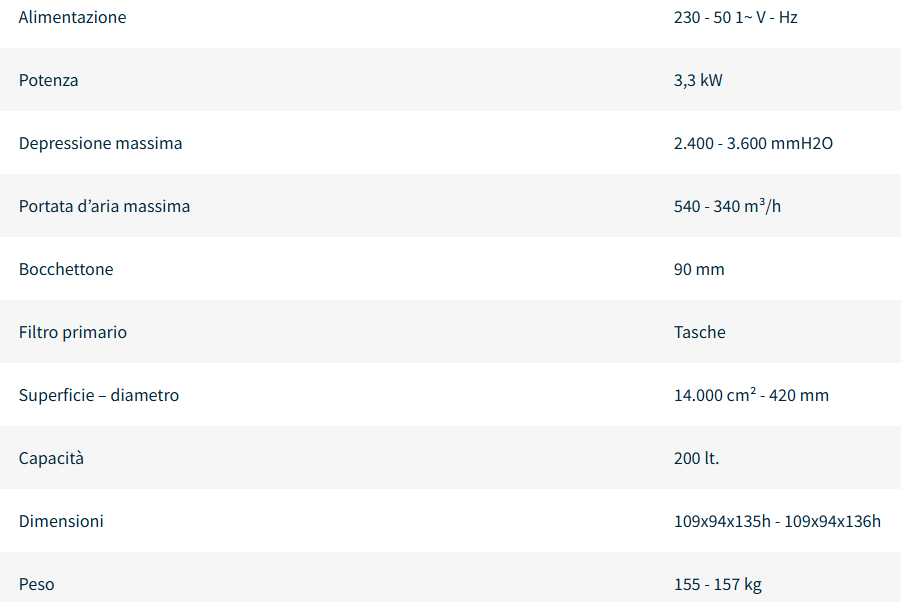Click the 230 - 50 1~ V - Hz value
Screen dimensions: 901x602
click(x=735, y=18)
